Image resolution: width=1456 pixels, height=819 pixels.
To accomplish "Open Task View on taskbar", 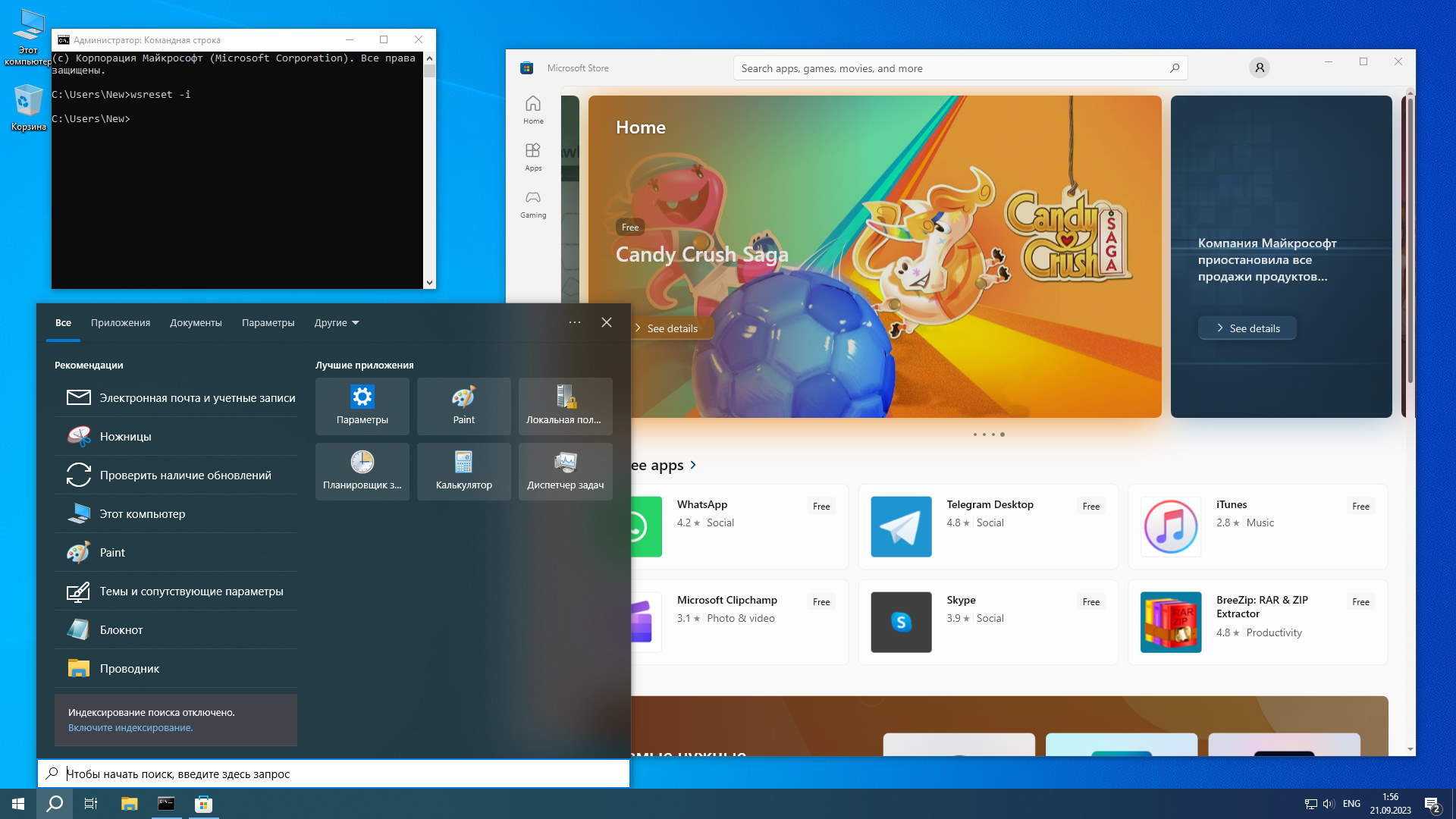I will tap(91, 804).
